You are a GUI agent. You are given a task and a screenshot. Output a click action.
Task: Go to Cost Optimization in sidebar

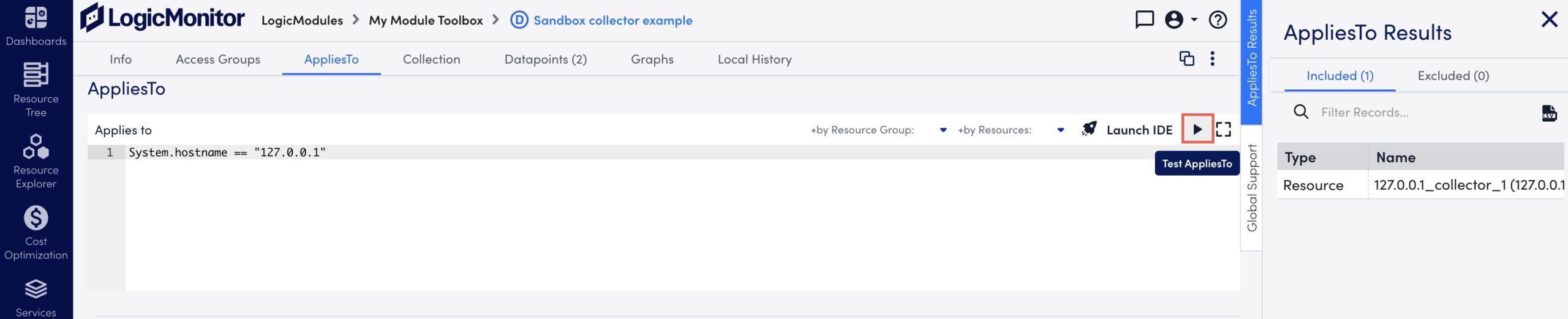(36, 233)
